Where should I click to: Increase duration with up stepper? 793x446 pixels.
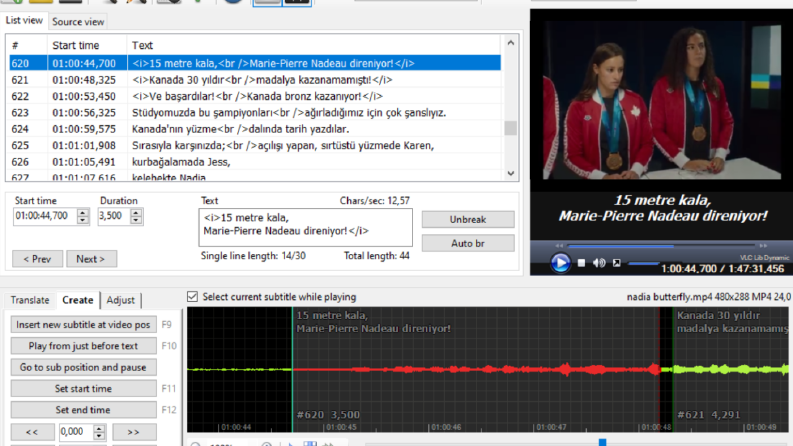tap(136, 213)
